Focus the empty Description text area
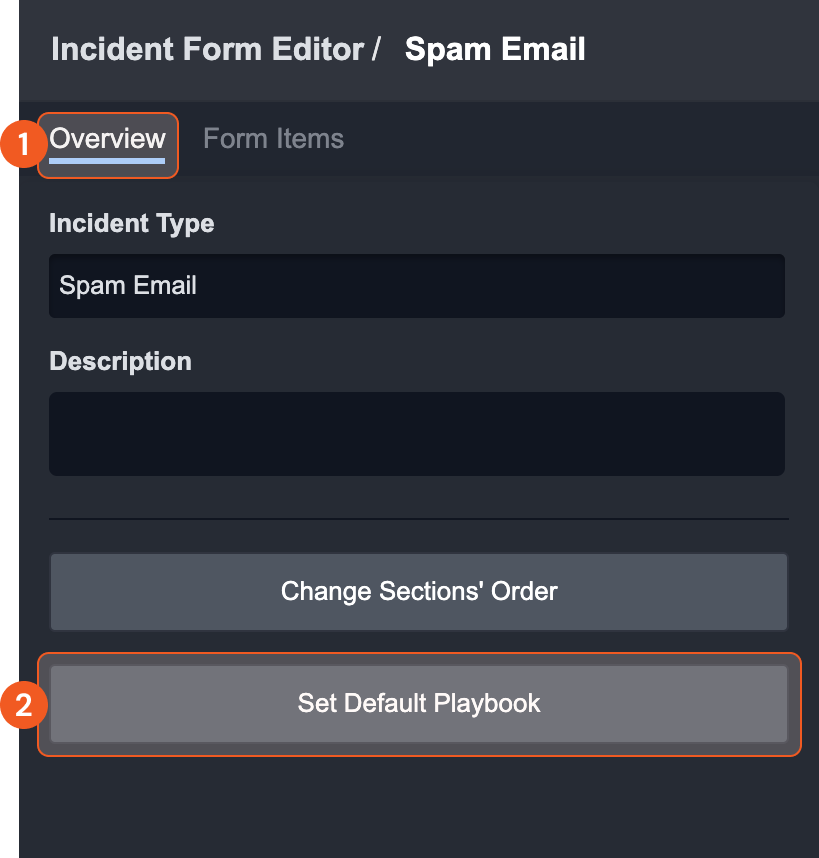This screenshot has width=819, height=858. [417, 433]
